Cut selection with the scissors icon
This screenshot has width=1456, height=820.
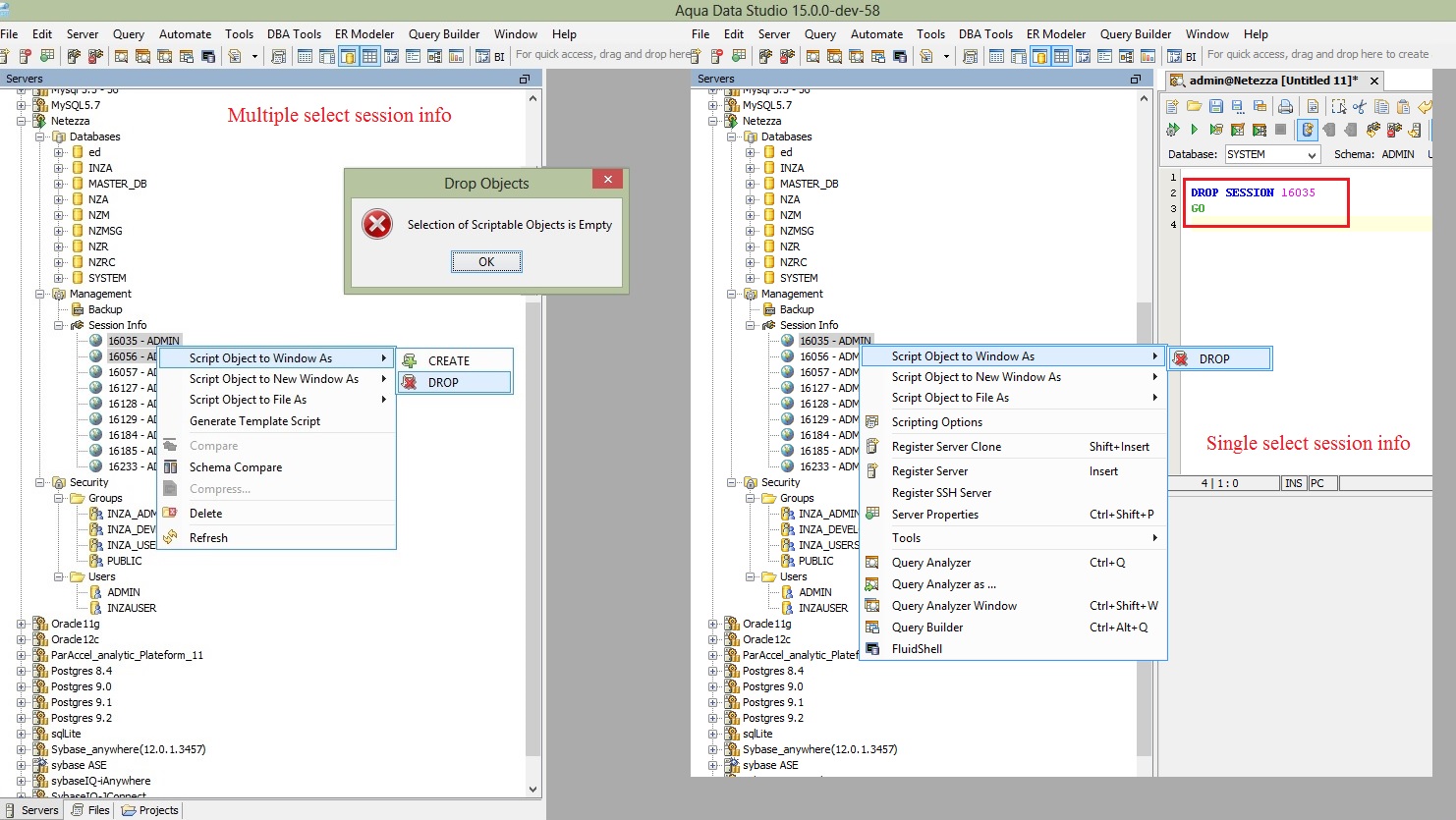pyautogui.click(x=1360, y=106)
